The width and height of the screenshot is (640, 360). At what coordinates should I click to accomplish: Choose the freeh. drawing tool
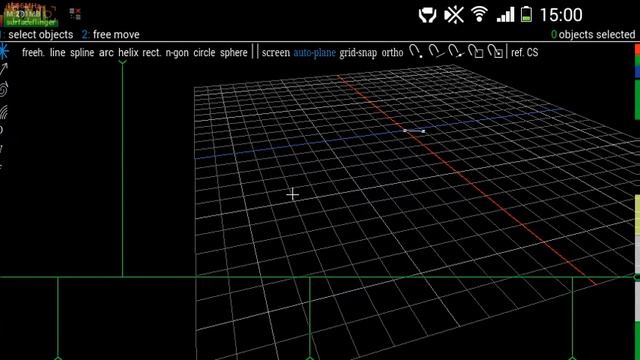click(33, 53)
